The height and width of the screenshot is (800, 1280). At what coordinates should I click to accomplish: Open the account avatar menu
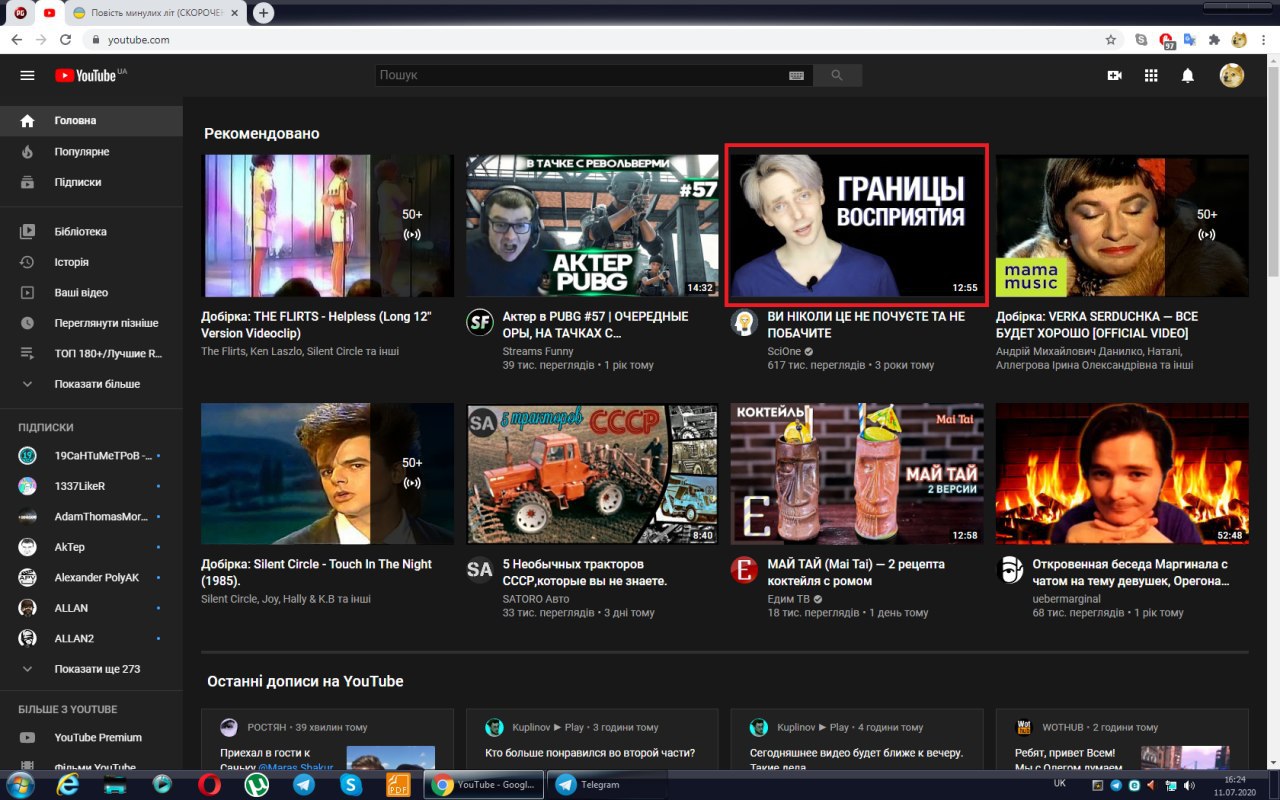coord(1231,76)
